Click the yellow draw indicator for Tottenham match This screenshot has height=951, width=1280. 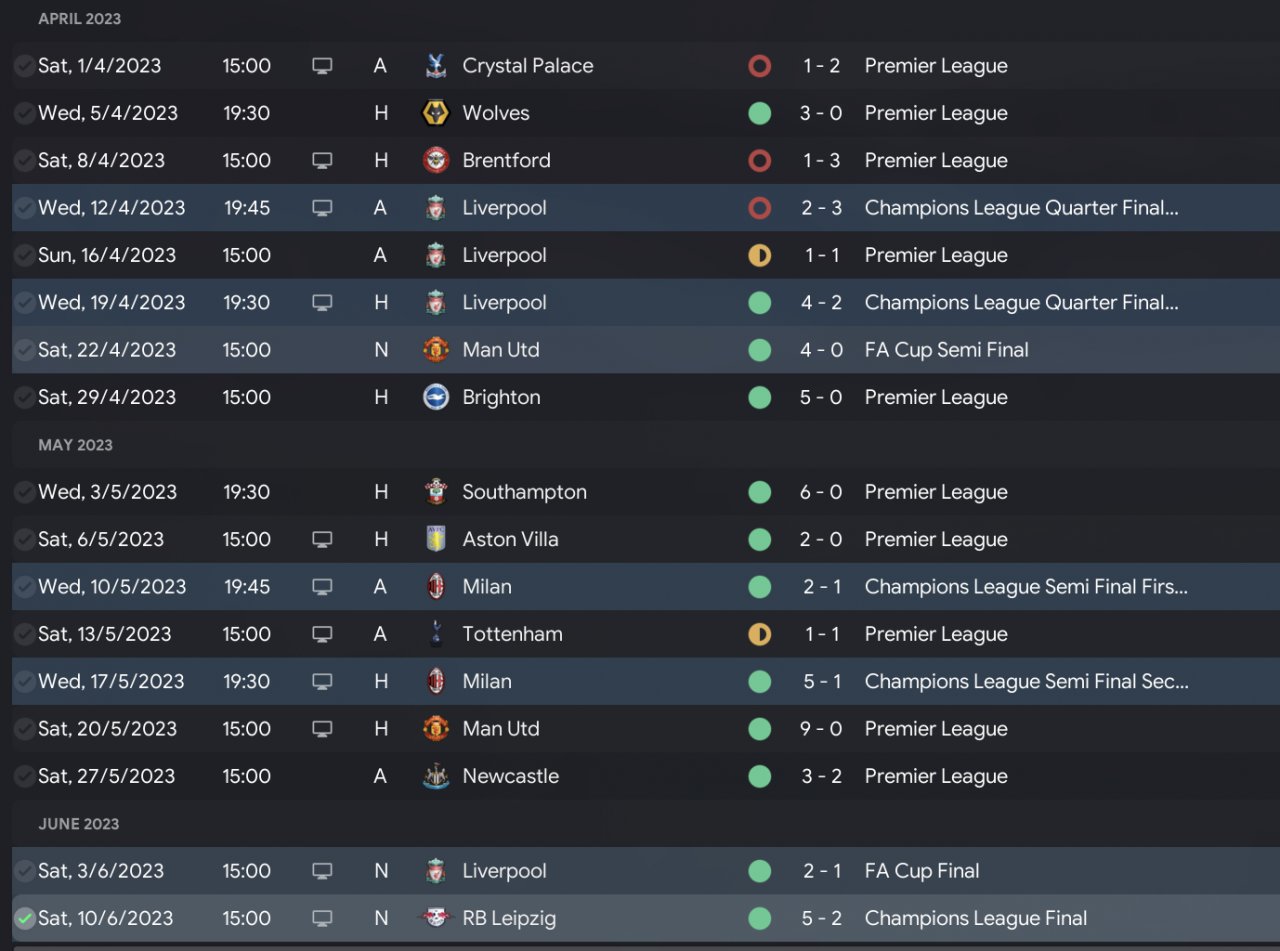point(760,634)
